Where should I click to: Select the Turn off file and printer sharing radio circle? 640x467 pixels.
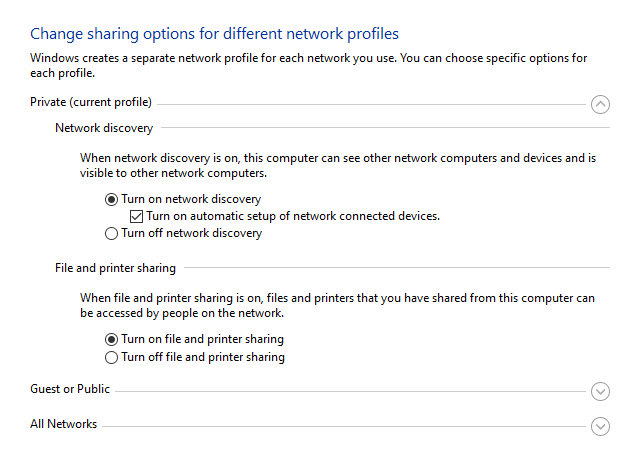(x=111, y=358)
